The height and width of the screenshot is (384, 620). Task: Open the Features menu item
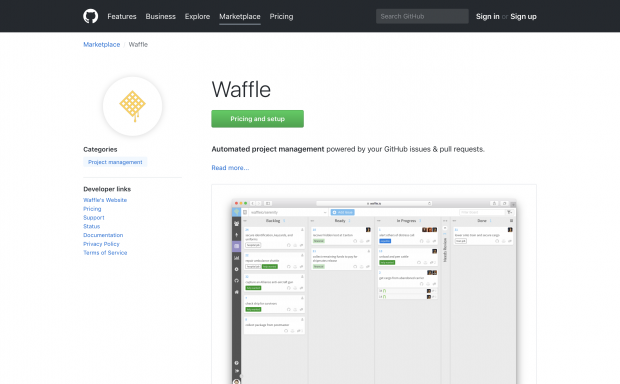click(x=122, y=17)
